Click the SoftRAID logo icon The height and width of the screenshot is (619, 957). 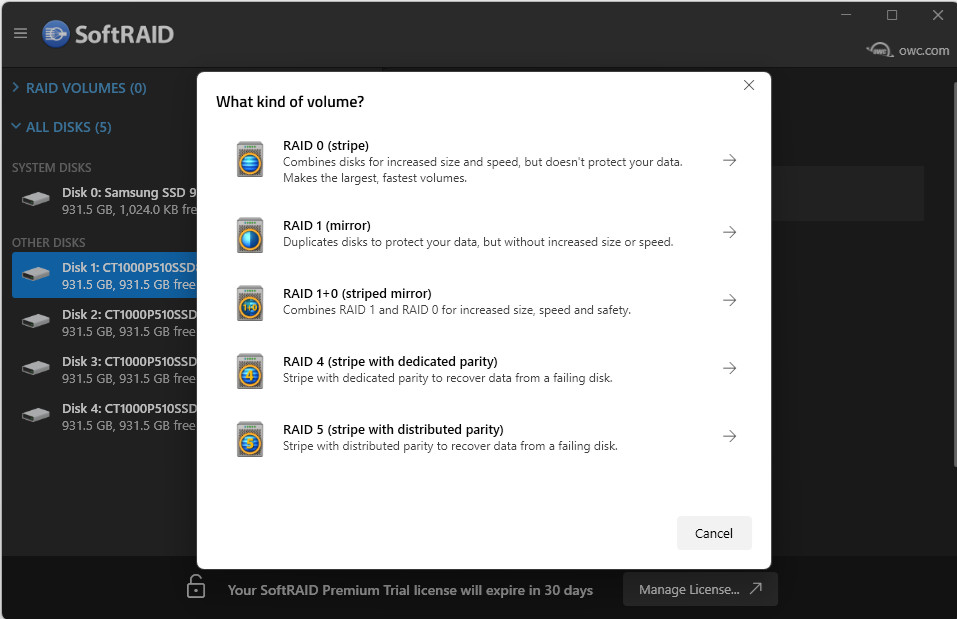(x=56, y=34)
